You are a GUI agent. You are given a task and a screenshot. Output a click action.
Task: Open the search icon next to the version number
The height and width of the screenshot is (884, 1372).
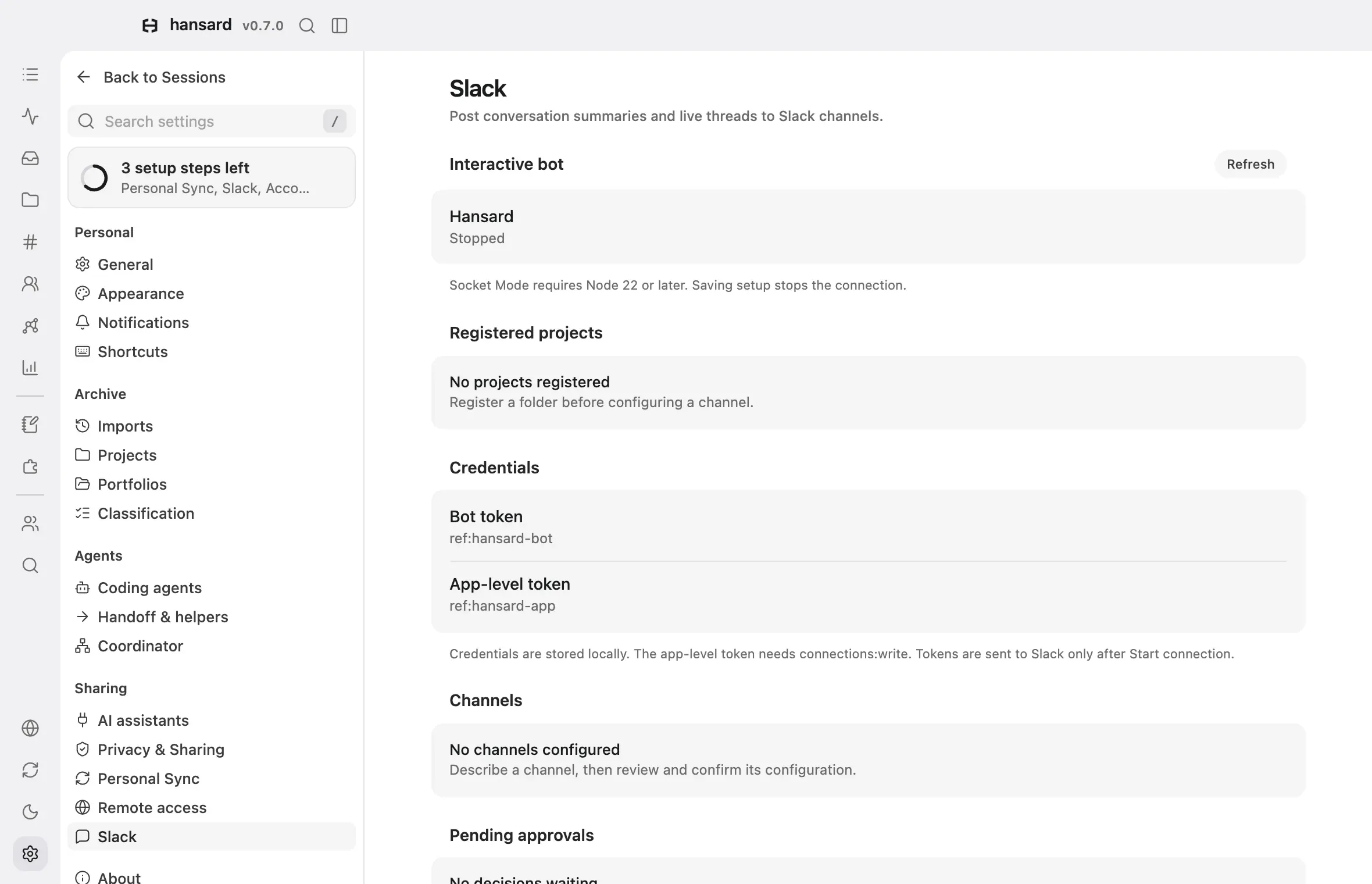307,26
